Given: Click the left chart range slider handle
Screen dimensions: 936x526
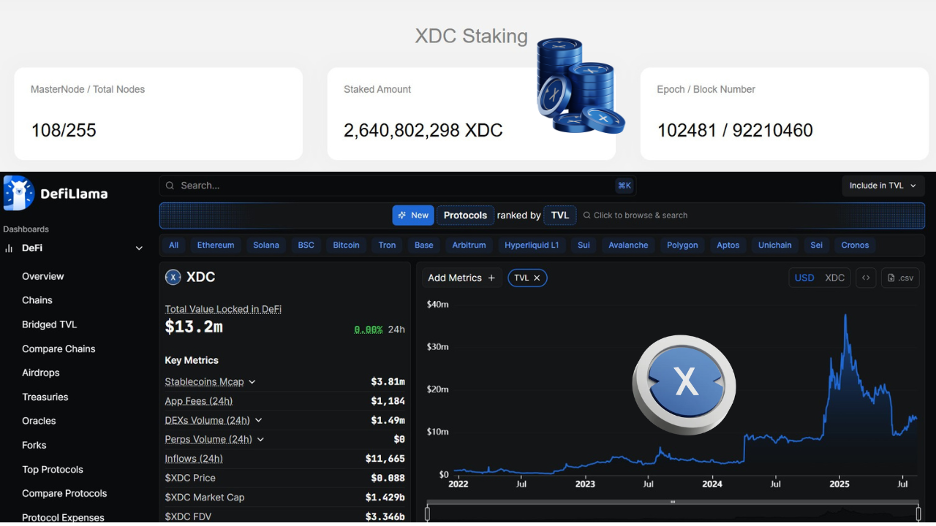Looking at the screenshot, I should tap(427, 513).
